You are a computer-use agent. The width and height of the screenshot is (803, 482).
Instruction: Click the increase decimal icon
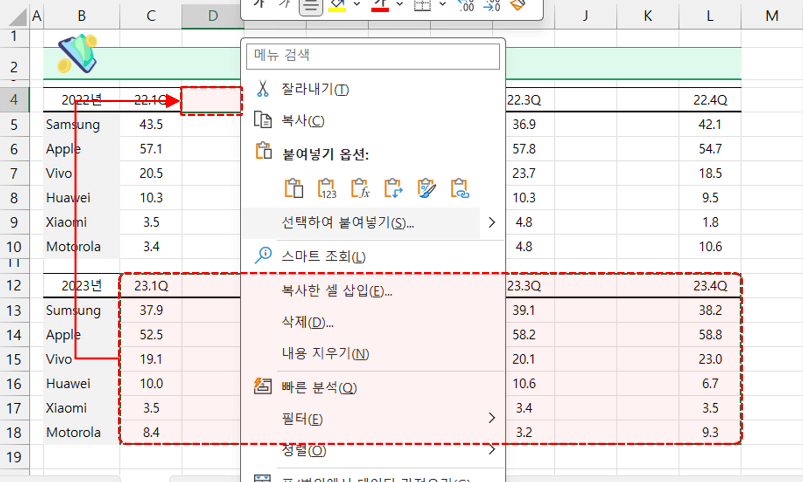466,6
